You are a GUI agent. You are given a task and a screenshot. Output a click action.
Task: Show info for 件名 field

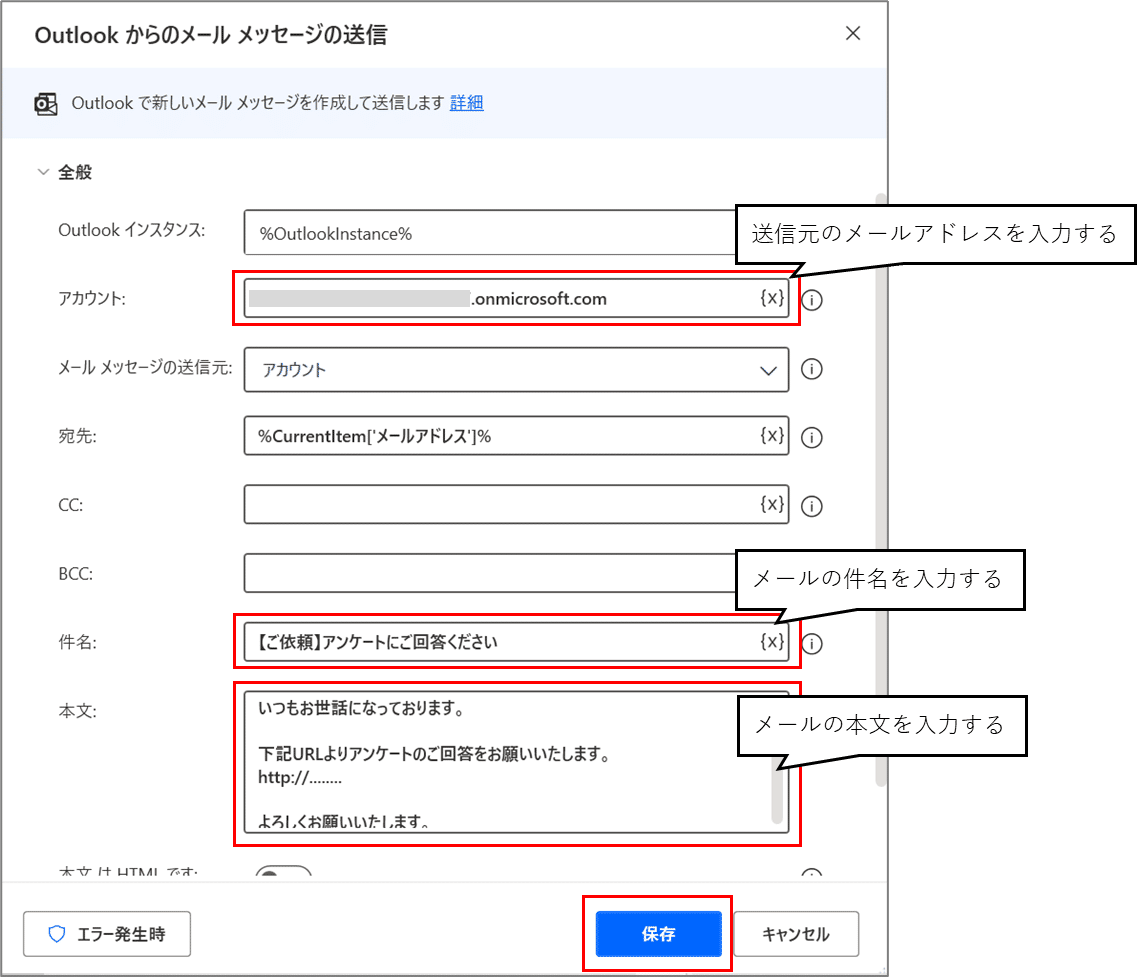(811, 643)
